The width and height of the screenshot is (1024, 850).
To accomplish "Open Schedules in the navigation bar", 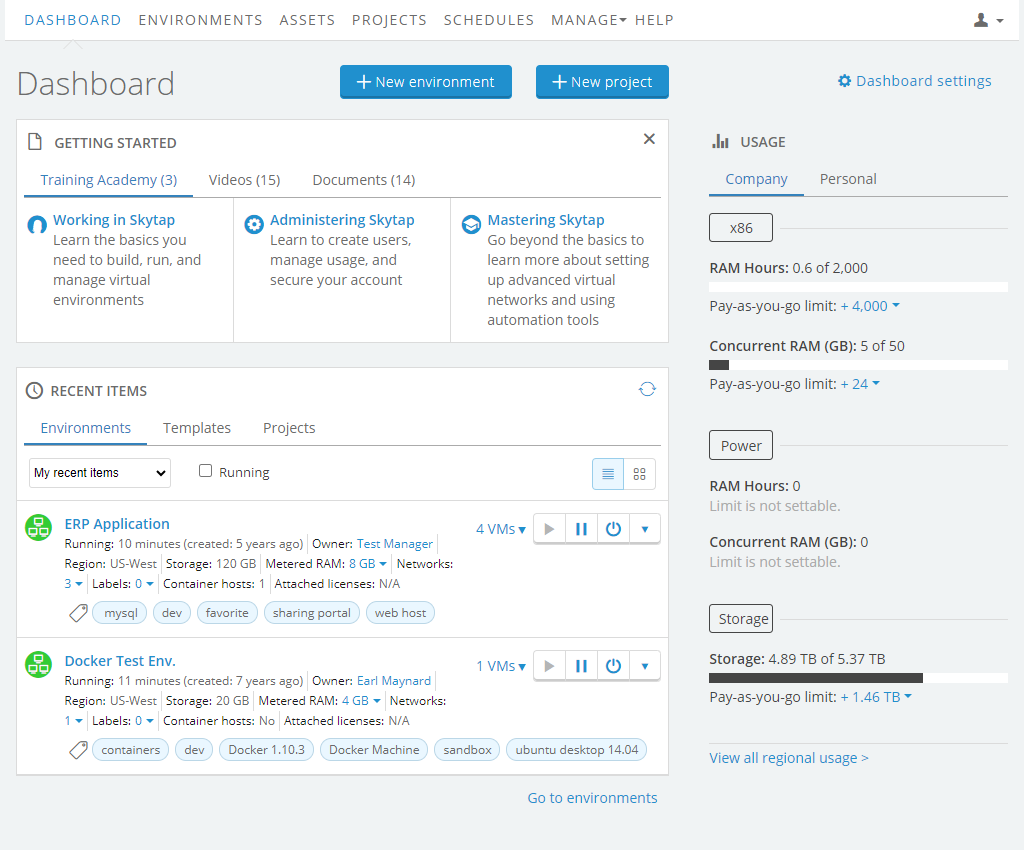I will pyautogui.click(x=488, y=20).
